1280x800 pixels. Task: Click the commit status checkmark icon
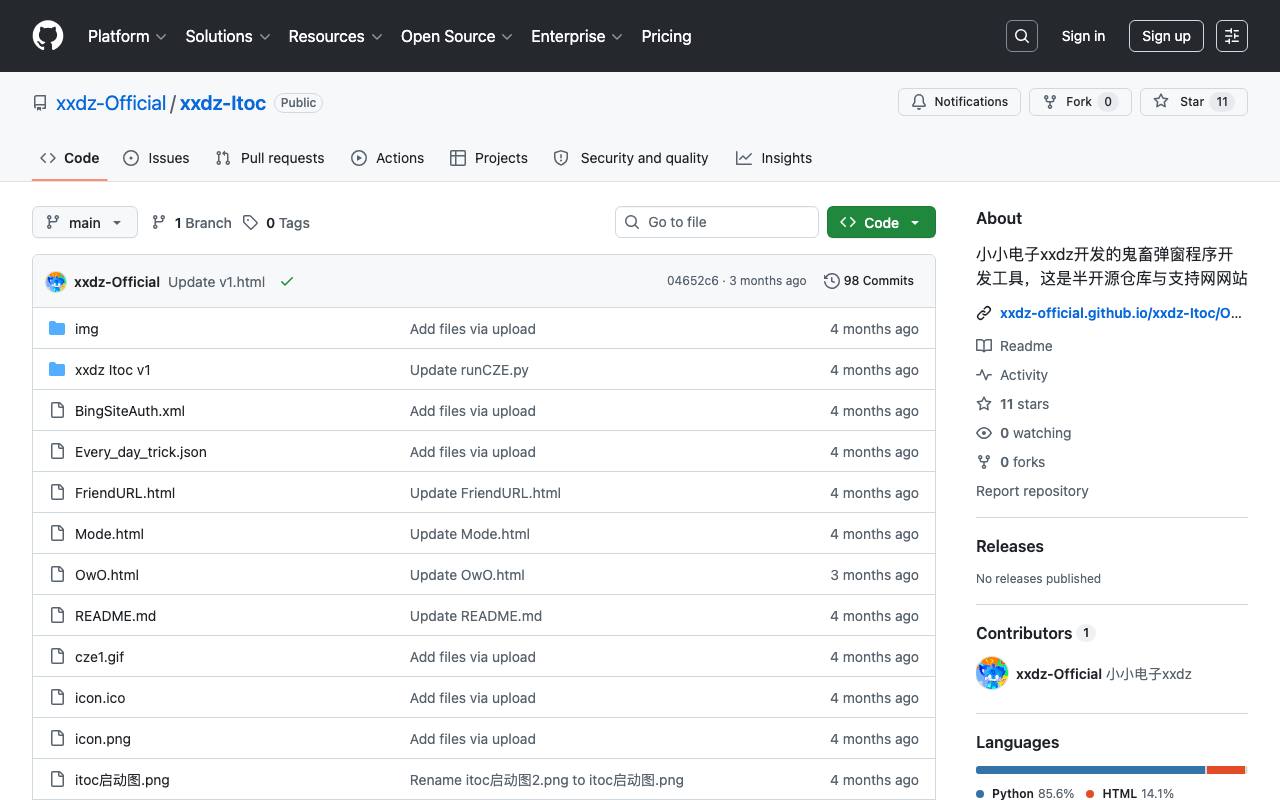pyautogui.click(x=287, y=281)
